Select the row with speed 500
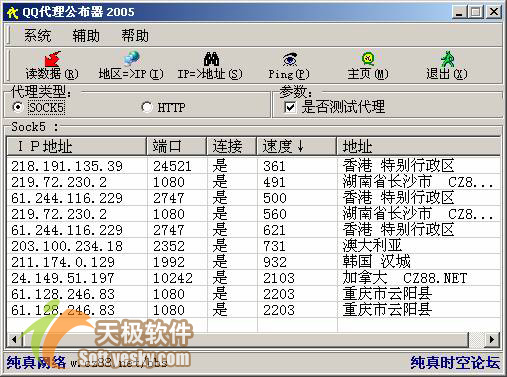Image resolution: width=507 pixels, height=377 pixels. tap(253, 198)
